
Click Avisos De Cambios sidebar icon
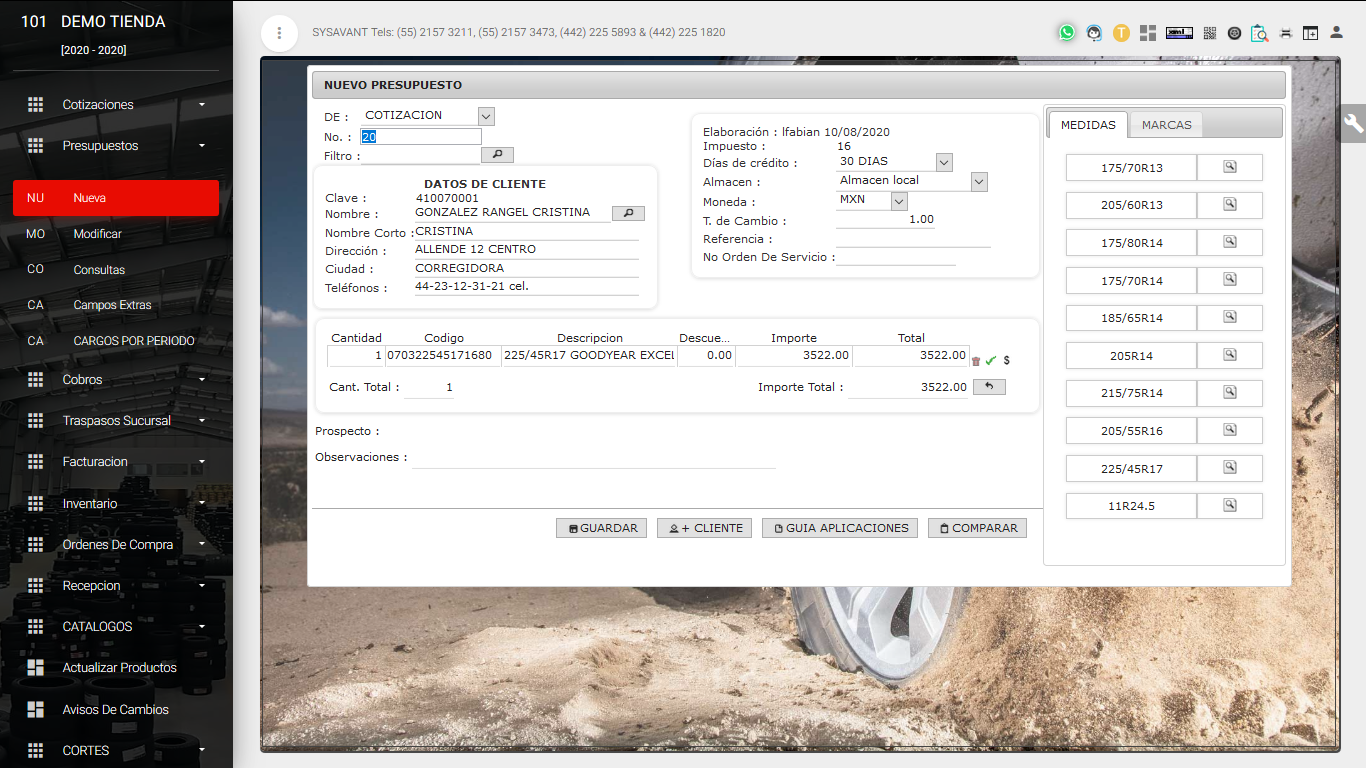(35, 709)
